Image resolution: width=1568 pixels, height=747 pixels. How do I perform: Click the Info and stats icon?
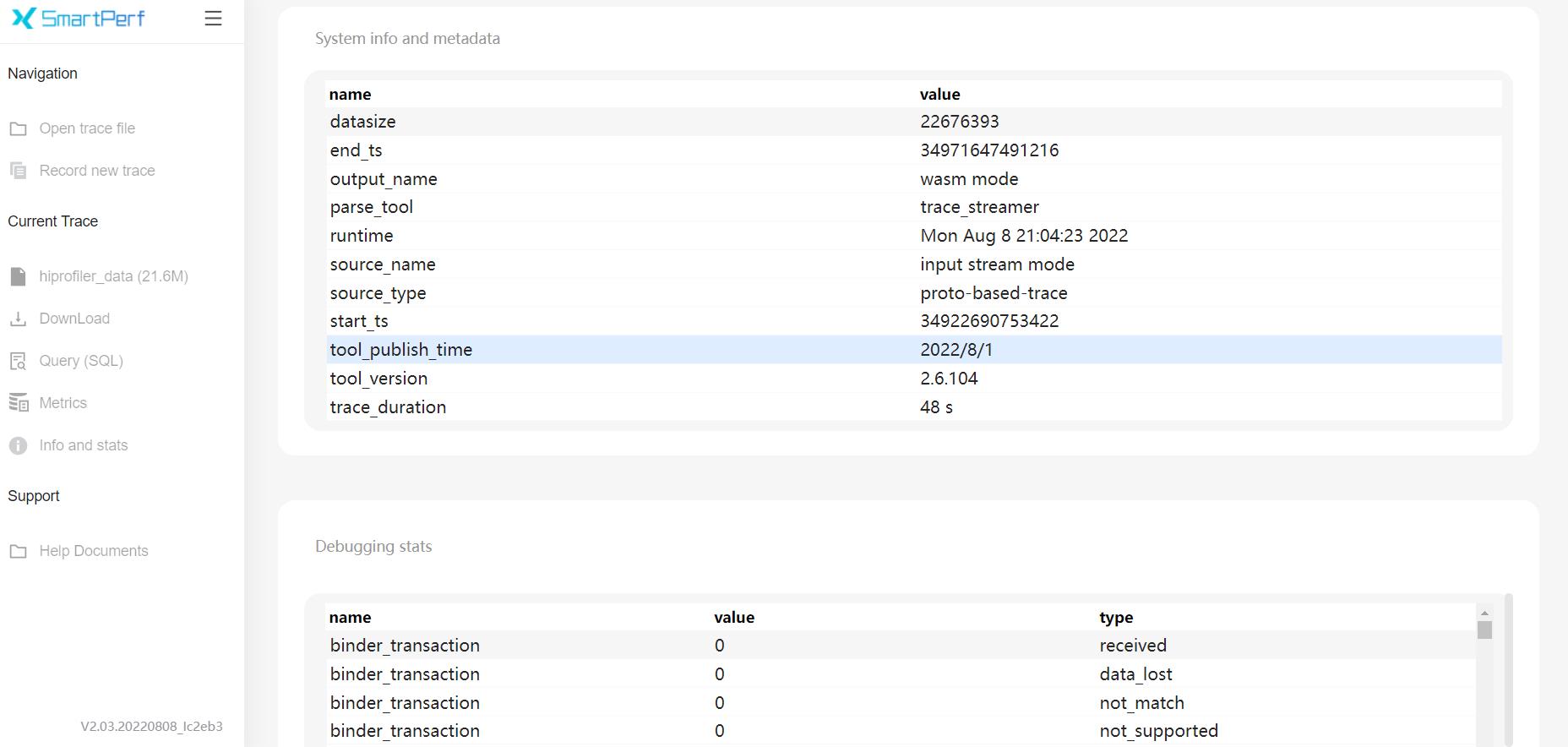(x=18, y=445)
